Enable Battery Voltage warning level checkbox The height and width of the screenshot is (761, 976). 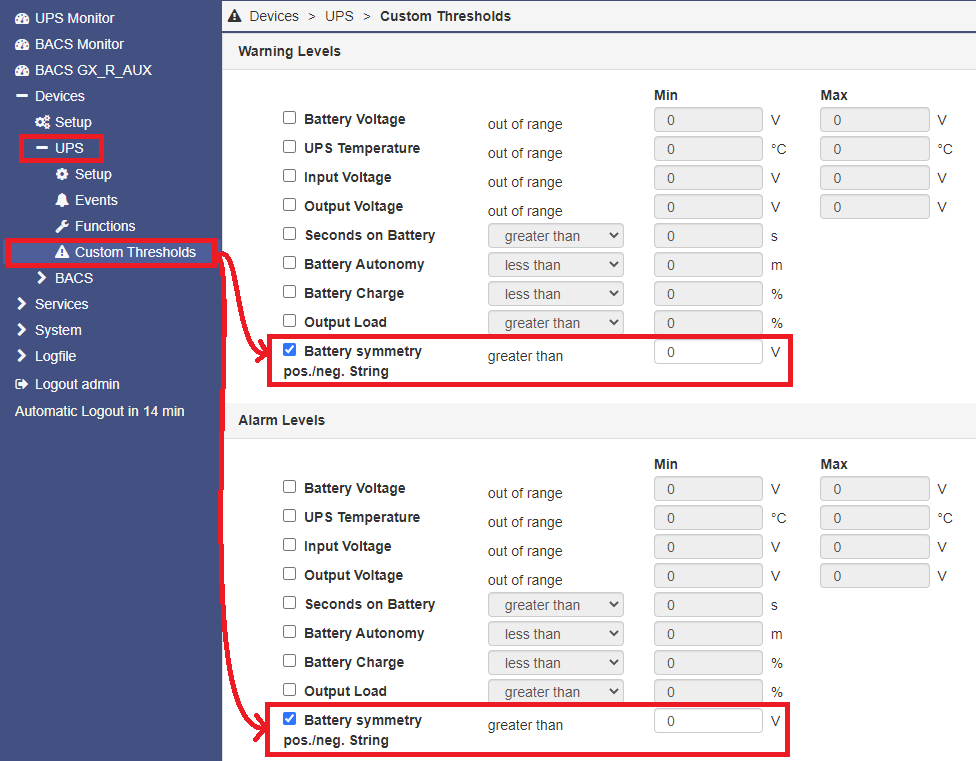coord(289,118)
